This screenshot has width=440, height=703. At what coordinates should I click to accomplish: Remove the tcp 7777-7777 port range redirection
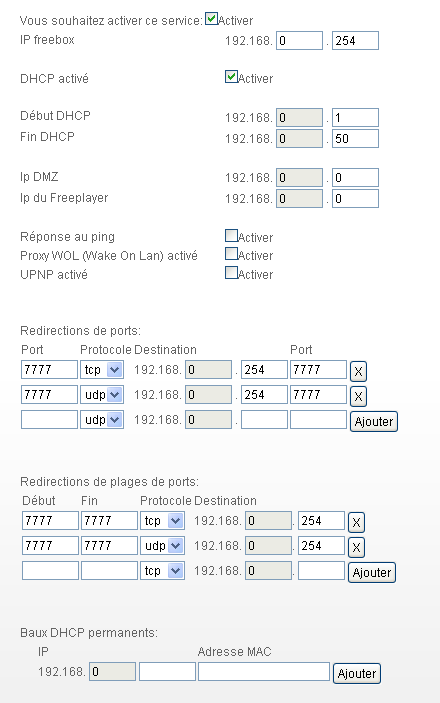(356, 522)
